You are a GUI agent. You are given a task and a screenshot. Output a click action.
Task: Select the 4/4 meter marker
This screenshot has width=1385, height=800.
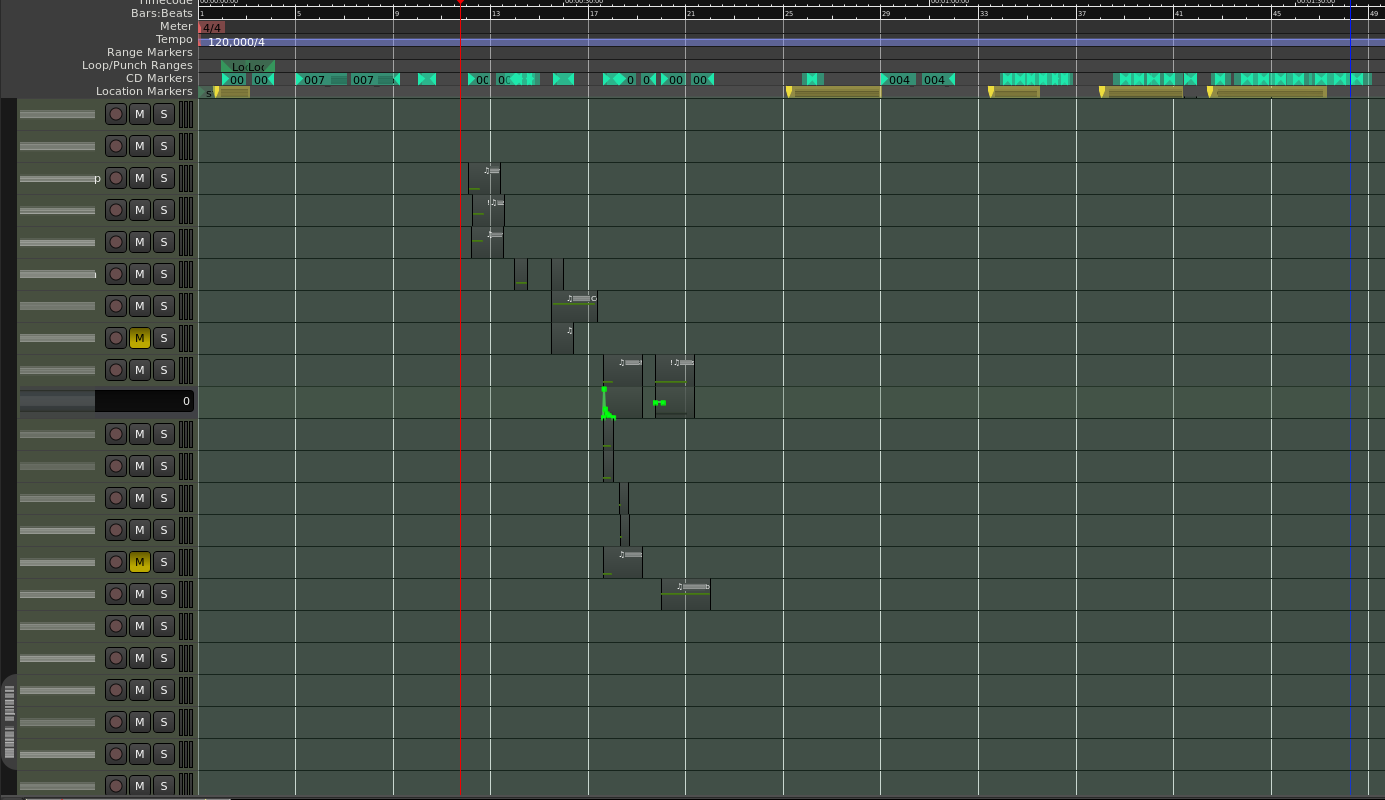[211, 28]
